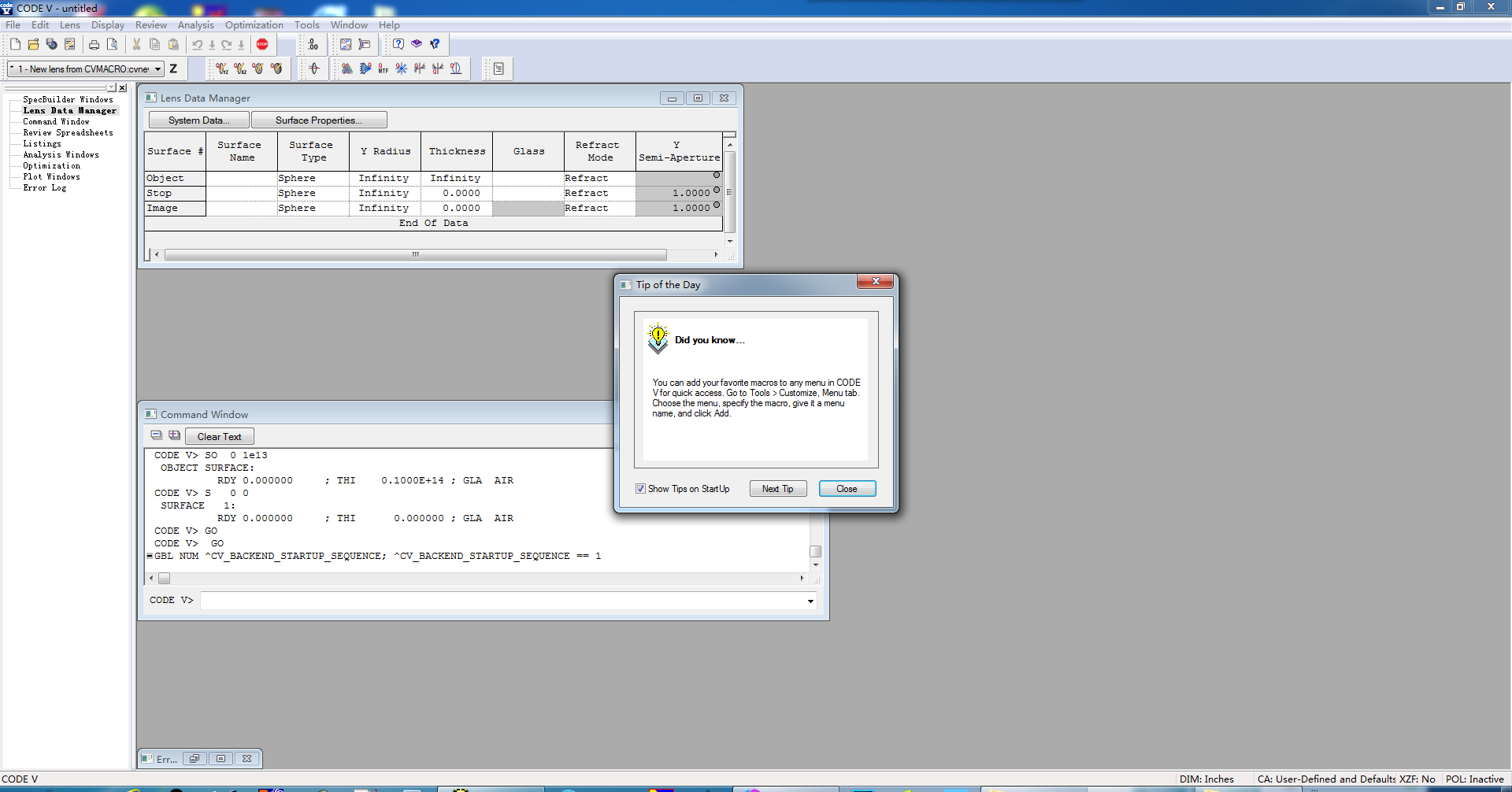The height and width of the screenshot is (792, 1512).
Task: Close the Tip of the Day dialog
Action: pyautogui.click(x=847, y=489)
